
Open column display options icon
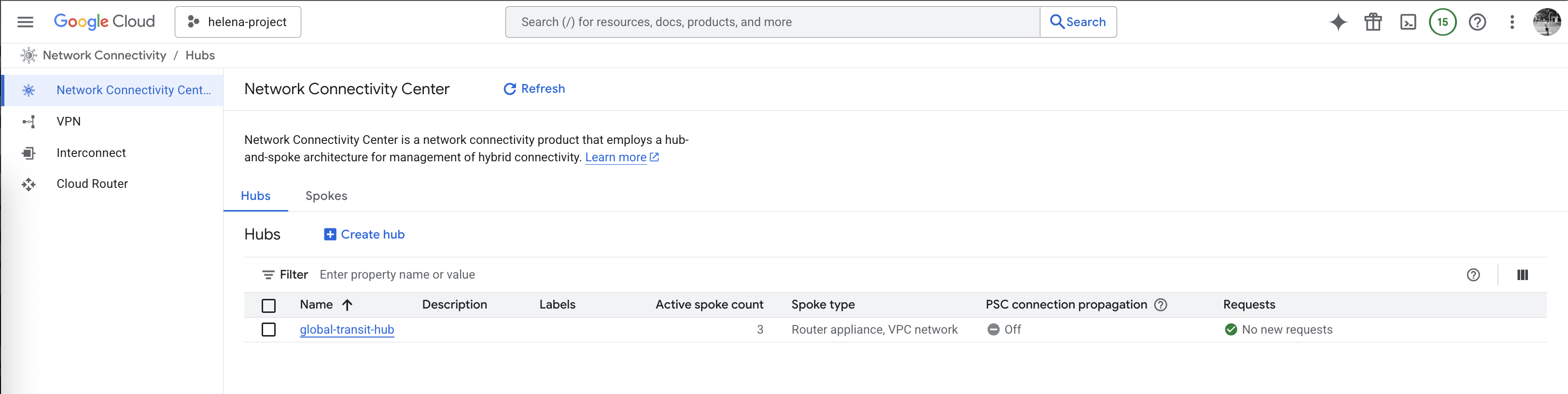(1522, 275)
